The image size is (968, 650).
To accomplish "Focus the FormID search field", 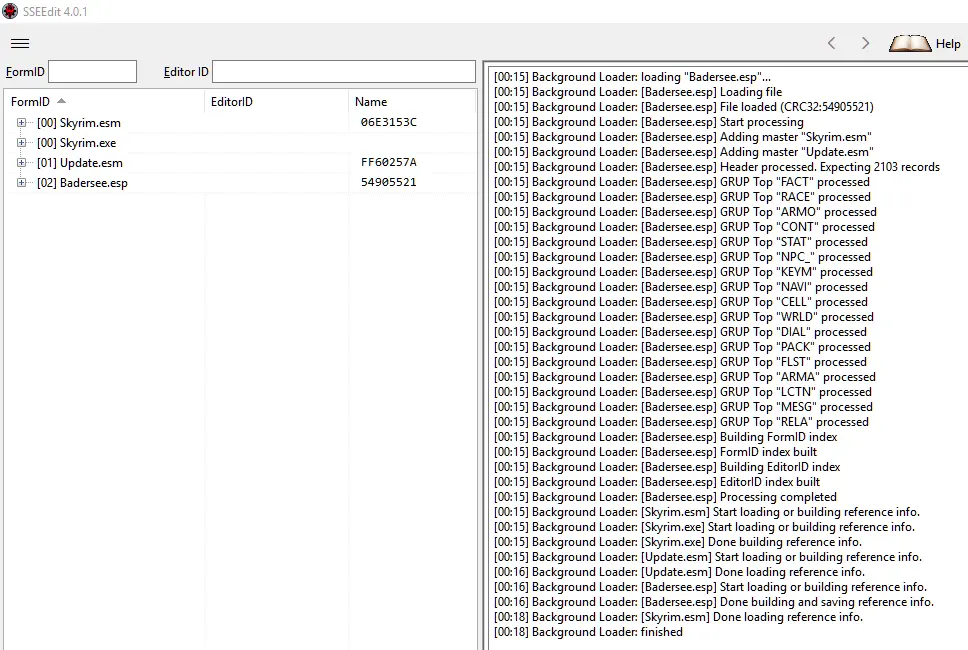I will coord(93,72).
